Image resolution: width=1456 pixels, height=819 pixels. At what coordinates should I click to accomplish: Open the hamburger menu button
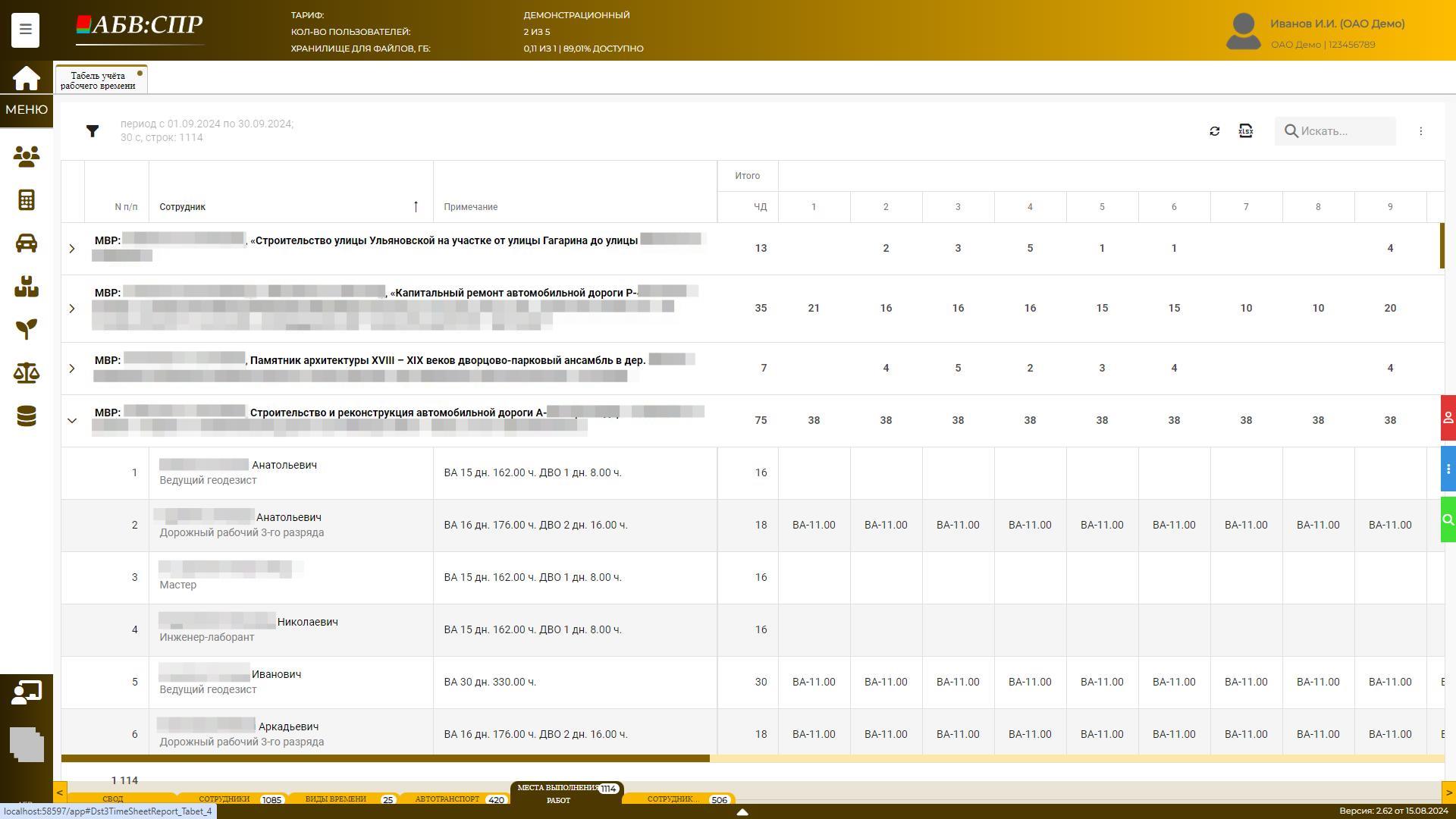(25, 30)
